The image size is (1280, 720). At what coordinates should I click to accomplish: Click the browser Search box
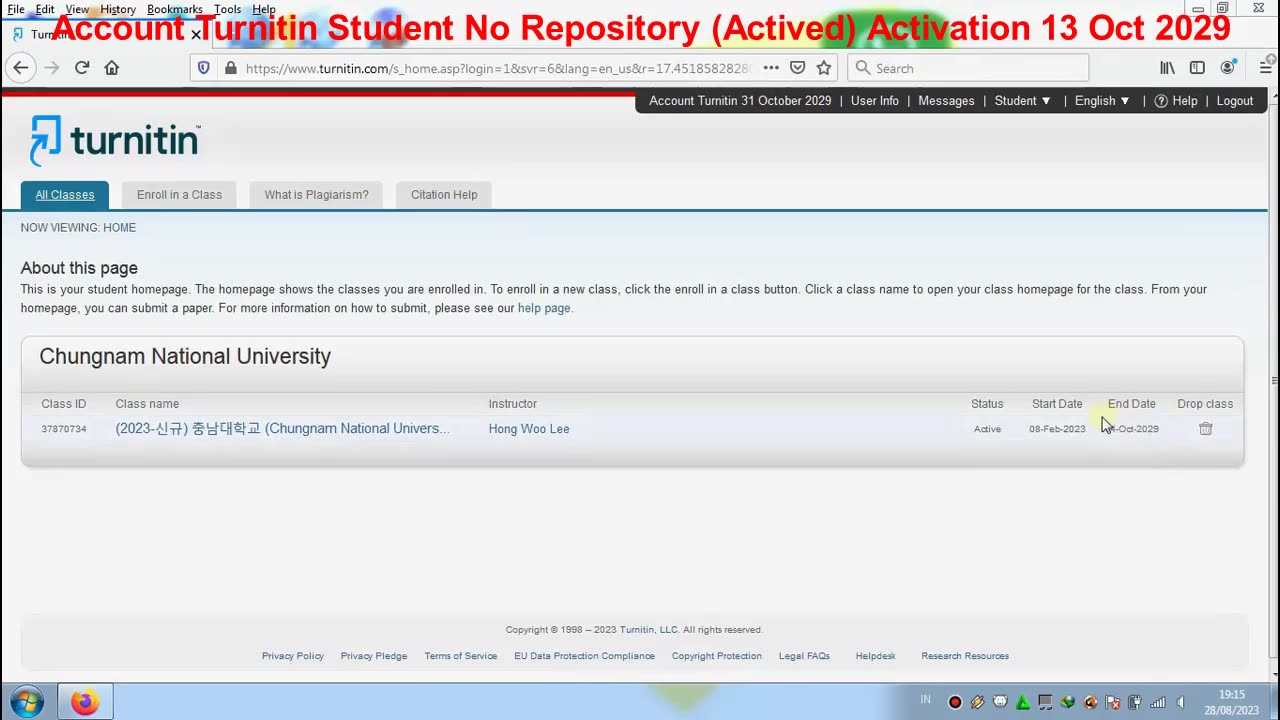pos(968,68)
